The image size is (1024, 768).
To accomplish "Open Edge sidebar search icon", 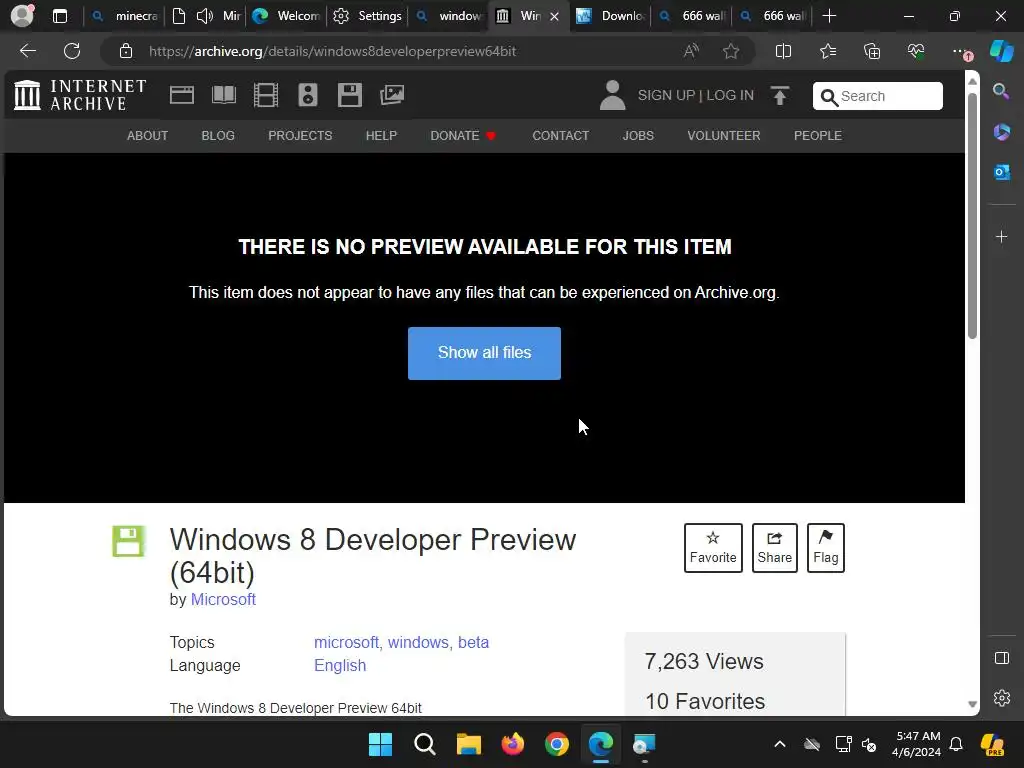I will pos(1001,91).
